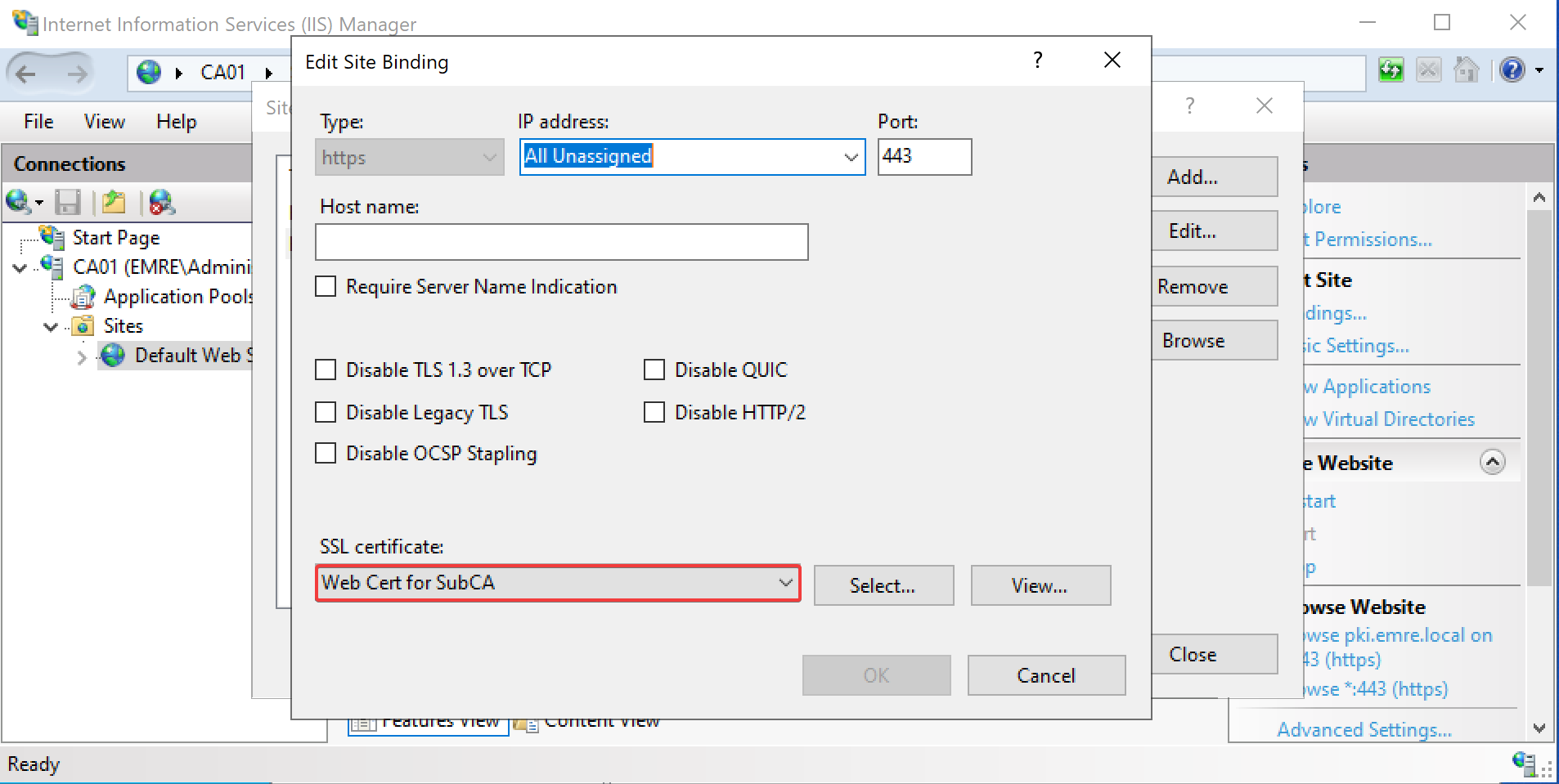The height and width of the screenshot is (784, 1559).
Task: Click the delete connection icon in Connections
Action: tap(161, 202)
